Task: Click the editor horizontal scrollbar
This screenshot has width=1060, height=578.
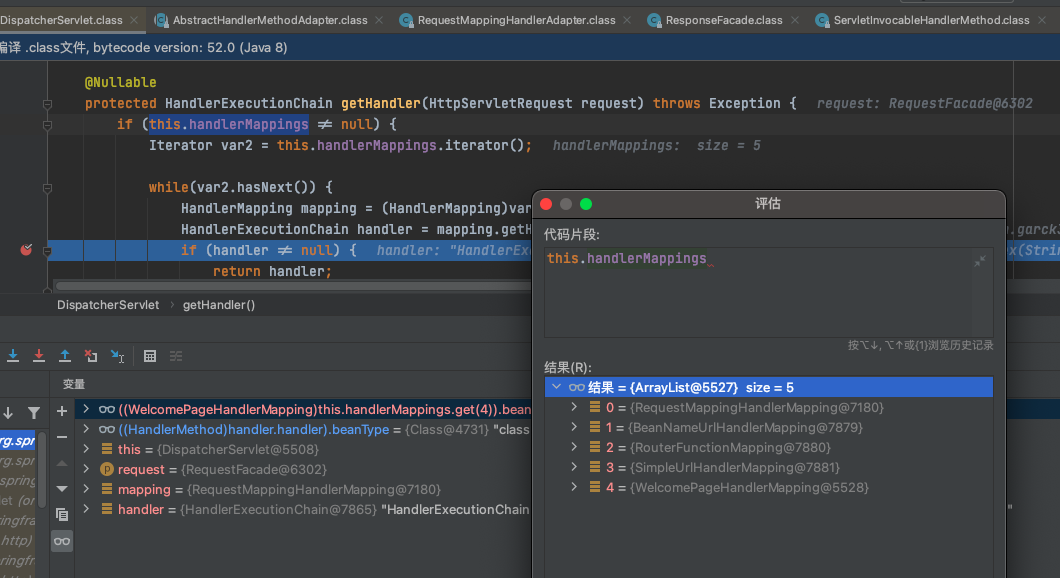Action: (x=293, y=286)
